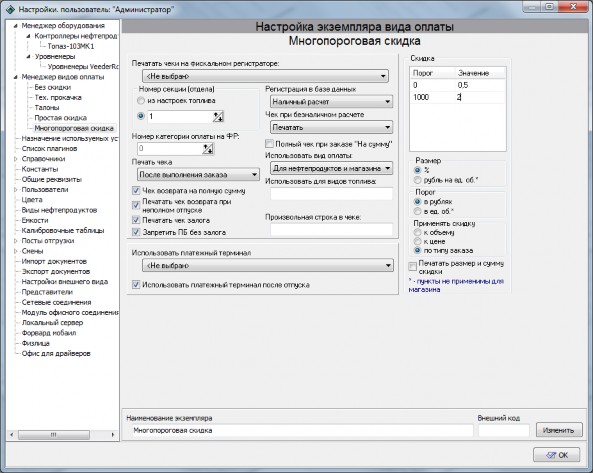Click the tree horizontal scrollbar thumb
593x473 pixels.
coord(54,435)
